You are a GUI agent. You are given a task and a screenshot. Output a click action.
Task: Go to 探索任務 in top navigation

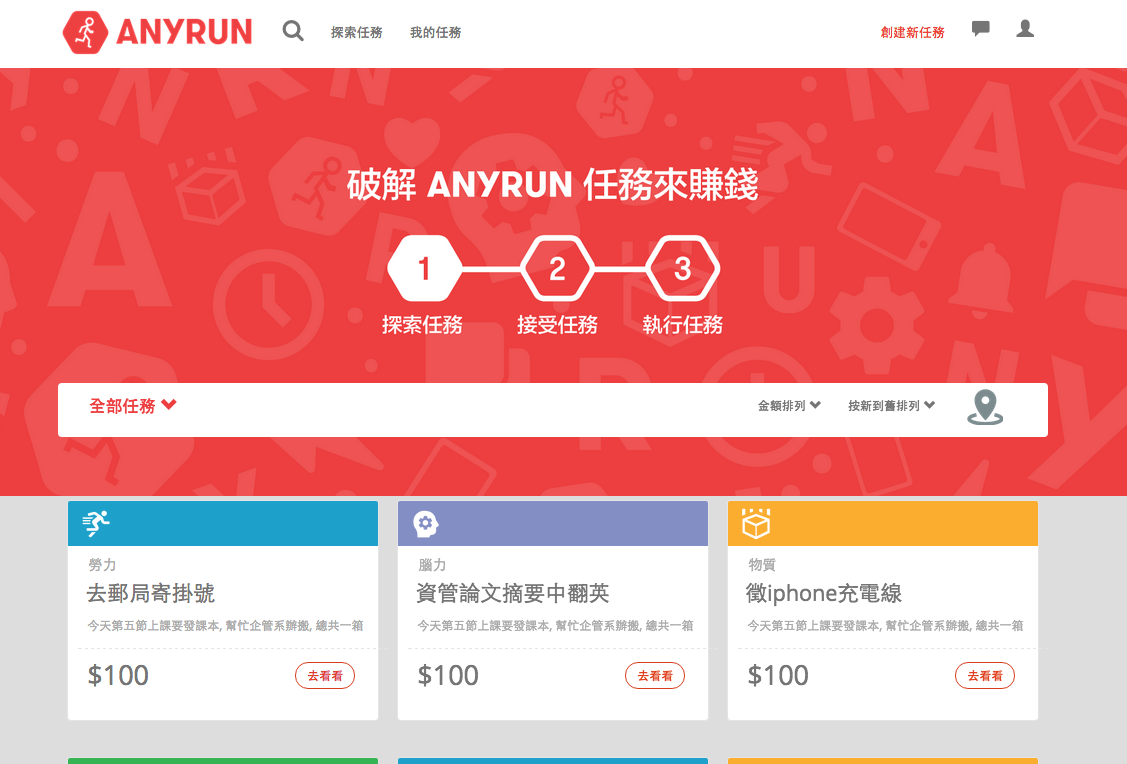356,32
